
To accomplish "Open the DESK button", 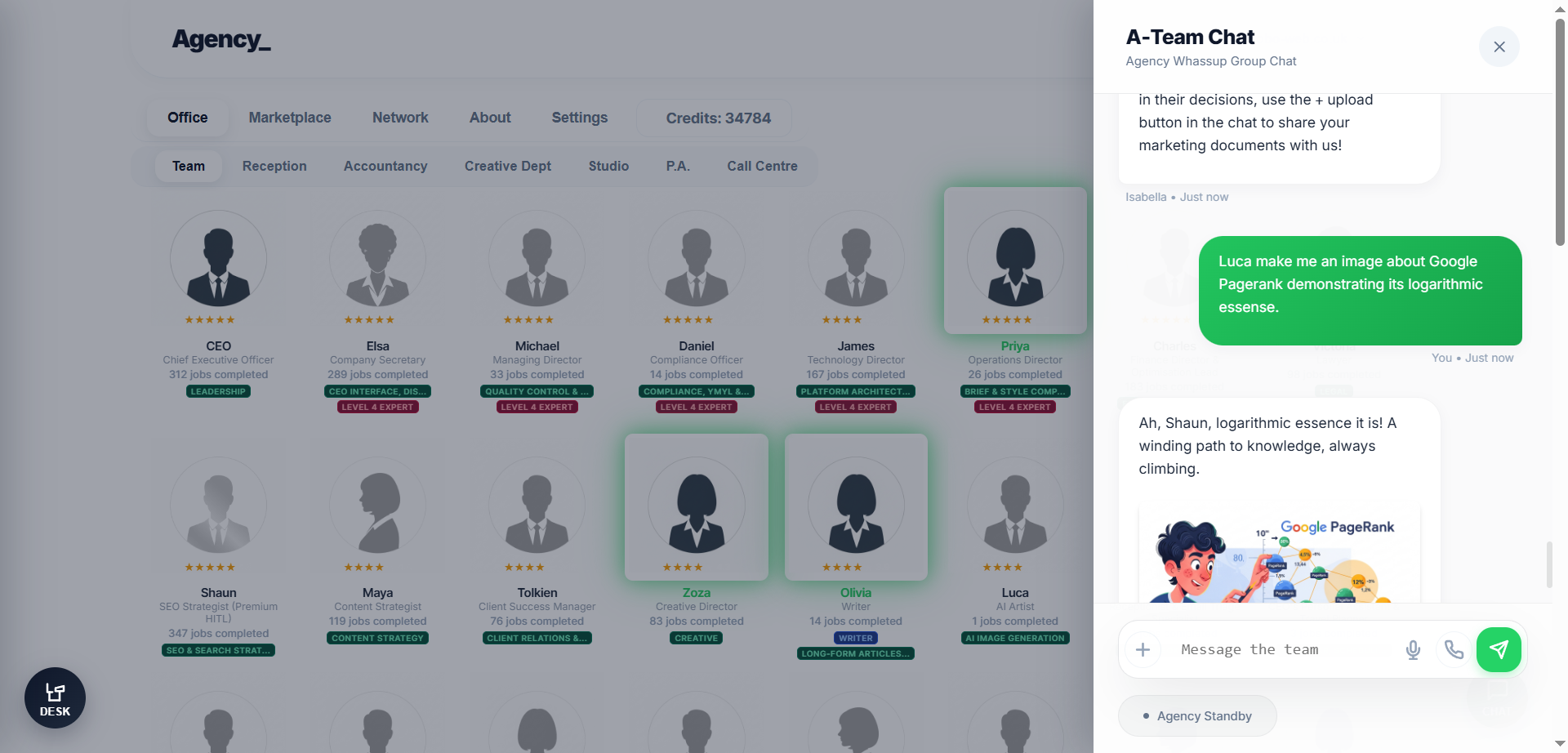I will click(x=55, y=698).
